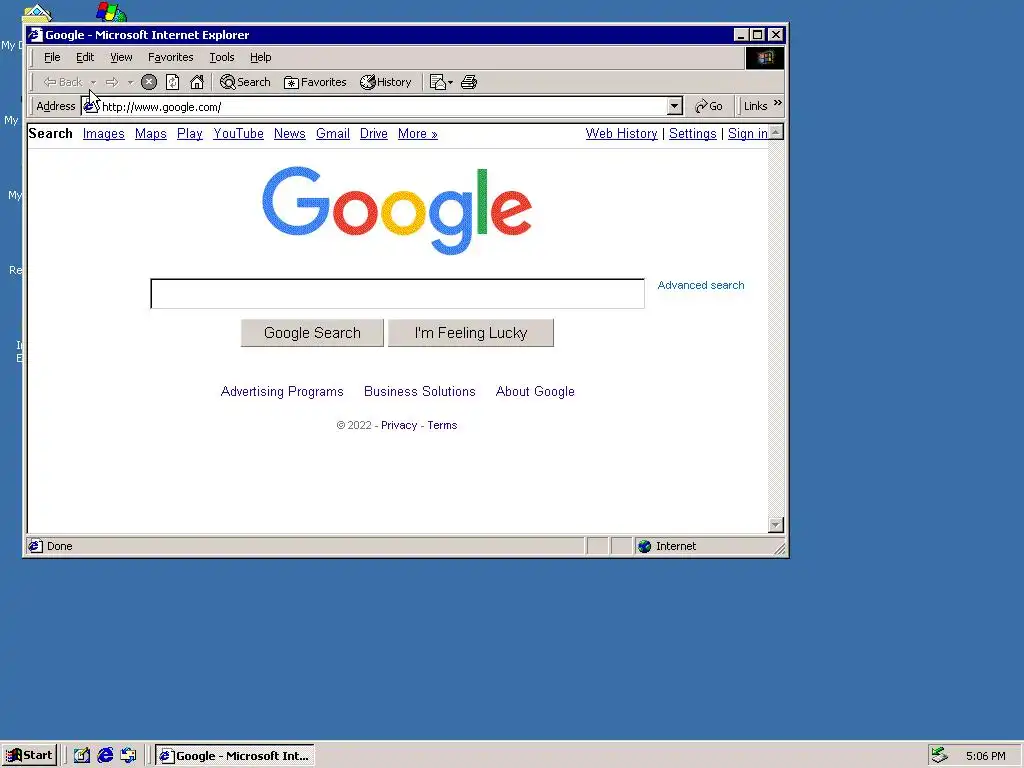
Task: Click the Google Search button
Action: tap(312, 333)
